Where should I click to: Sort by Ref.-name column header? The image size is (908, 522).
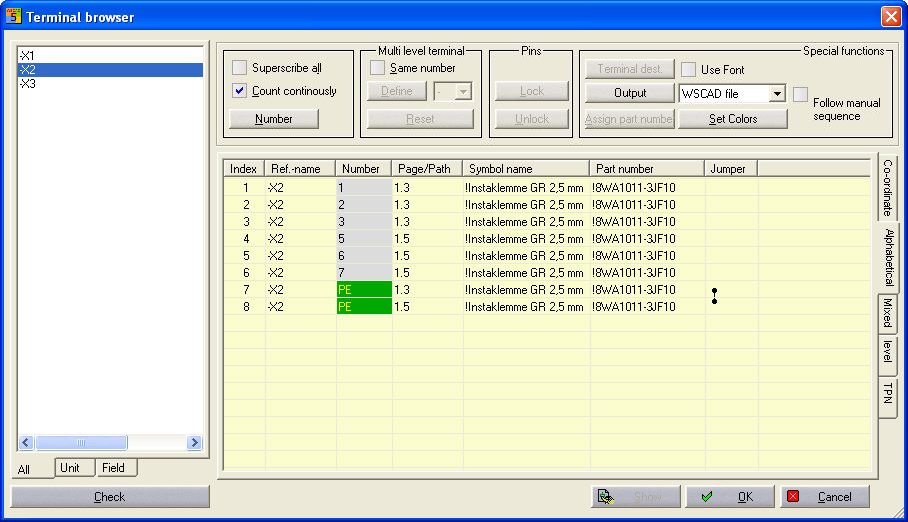coord(300,169)
